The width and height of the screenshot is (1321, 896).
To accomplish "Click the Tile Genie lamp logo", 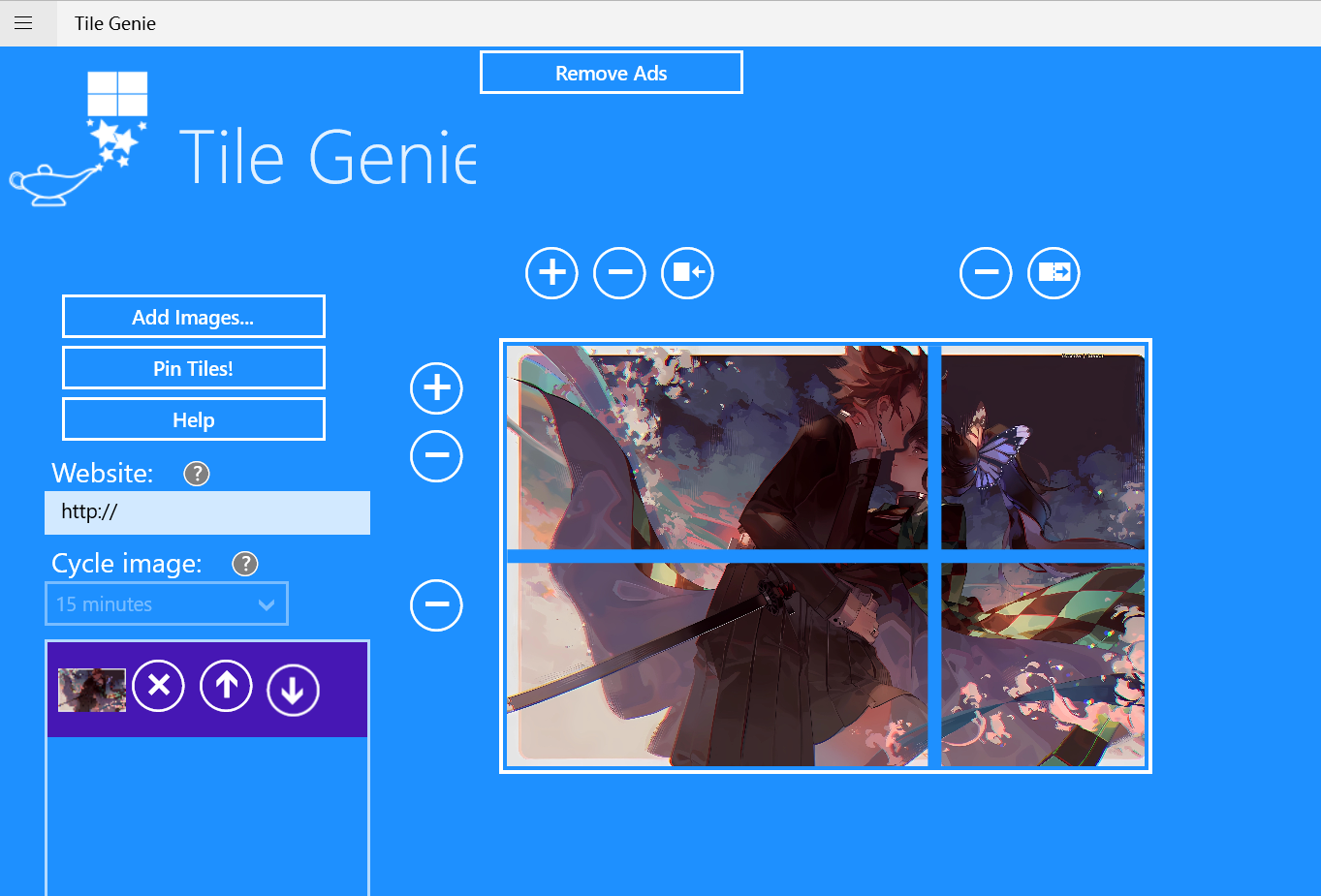I will click(x=79, y=138).
